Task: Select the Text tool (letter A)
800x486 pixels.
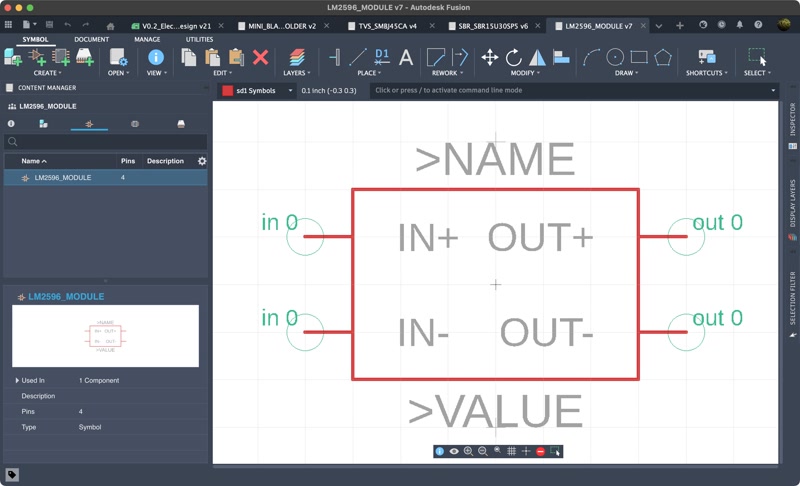Action: click(x=406, y=57)
